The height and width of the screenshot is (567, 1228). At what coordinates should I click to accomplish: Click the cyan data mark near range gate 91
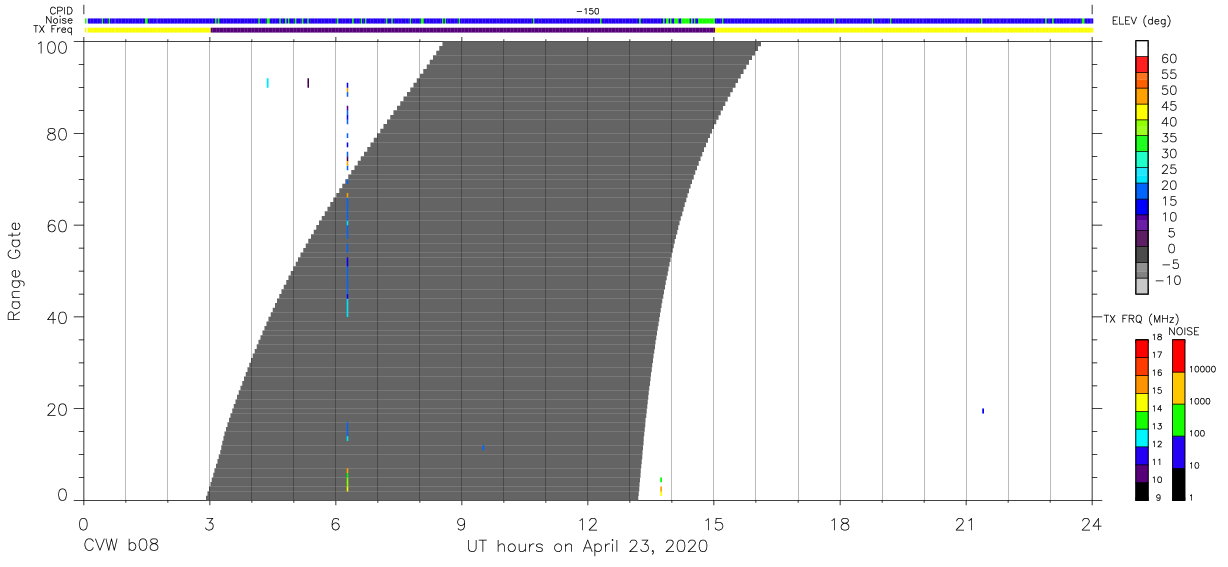tap(267, 83)
